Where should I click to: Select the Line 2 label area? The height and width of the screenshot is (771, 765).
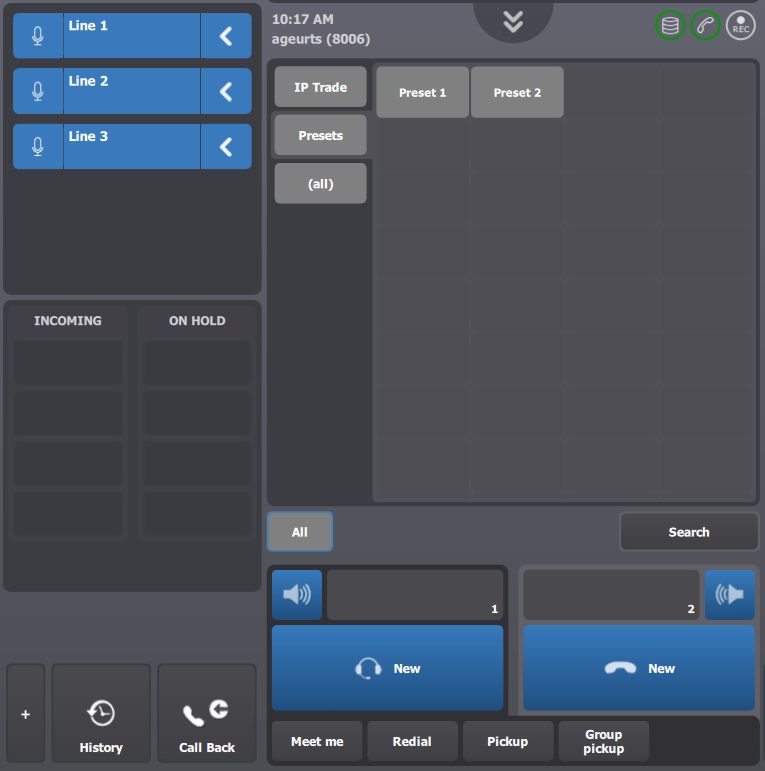tap(132, 91)
